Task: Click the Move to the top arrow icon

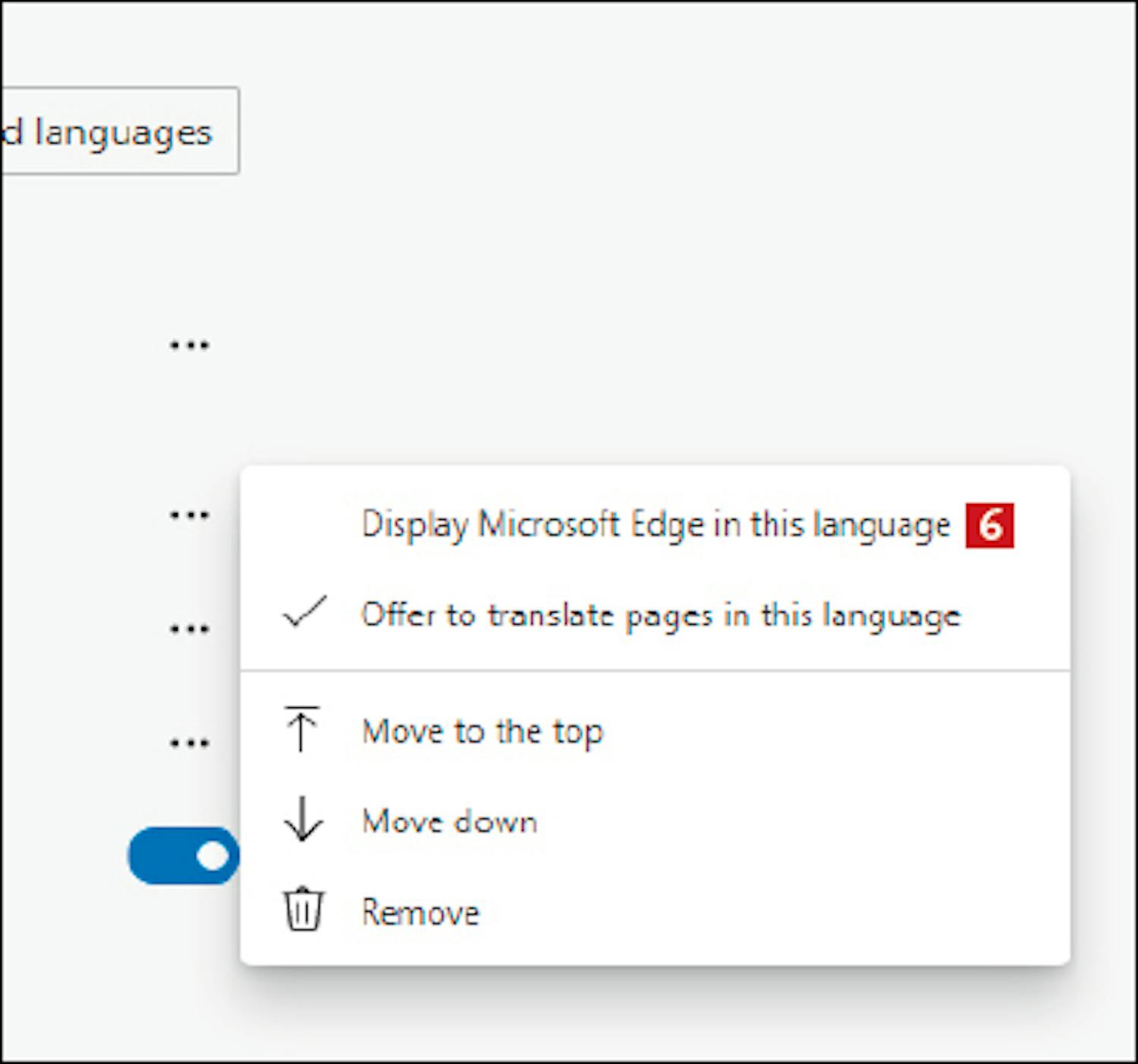Action: click(x=302, y=729)
